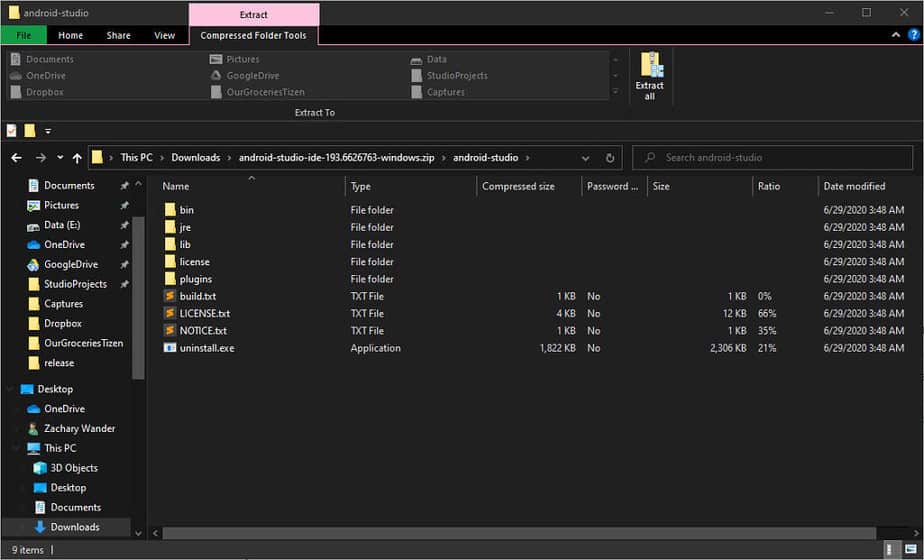Image resolution: width=924 pixels, height=560 pixels.
Task: Open the File menu
Action: pyautogui.click(x=23, y=35)
